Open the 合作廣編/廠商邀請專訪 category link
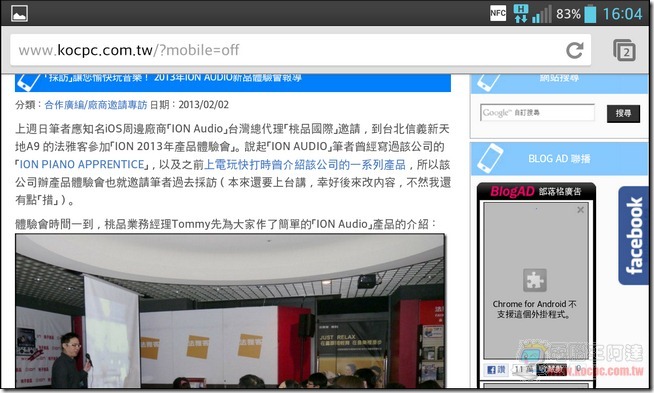Viewport: 654px width, 393px height. click(x=96, y=105)
